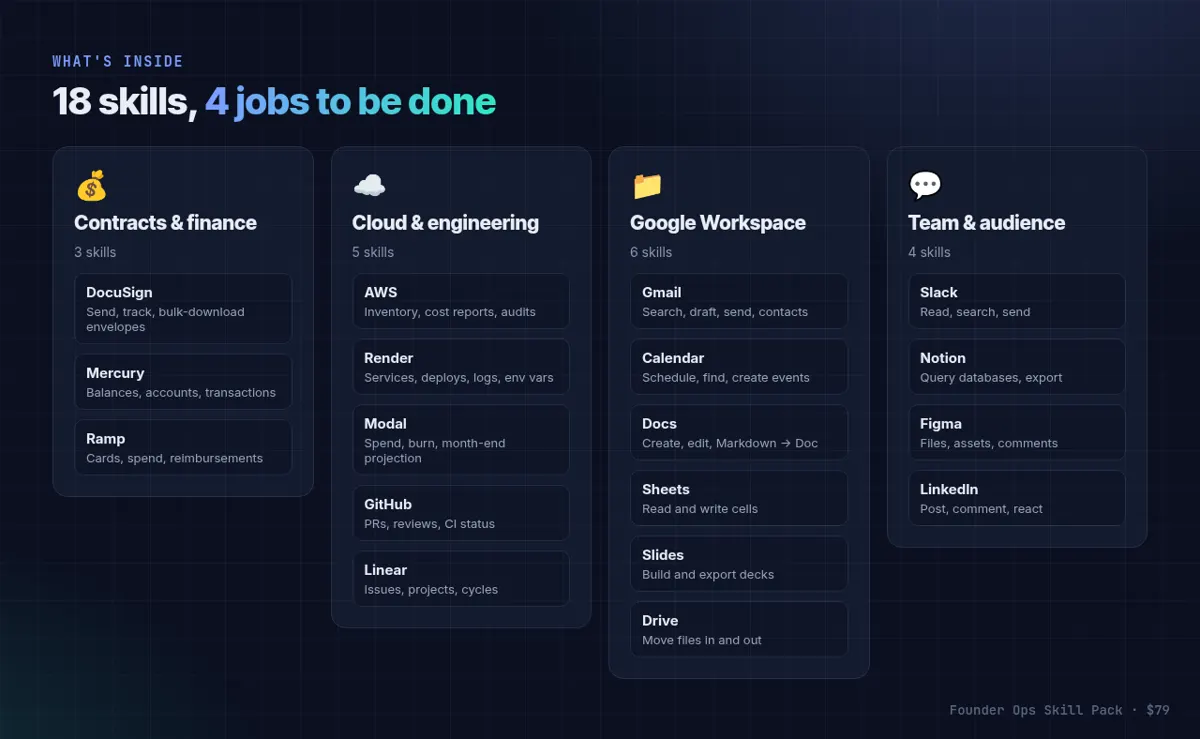This screenshot has width=1200, height=739.
Task: Click 'Search, draft, send, contacts' description
Action: tap(725, 312)
